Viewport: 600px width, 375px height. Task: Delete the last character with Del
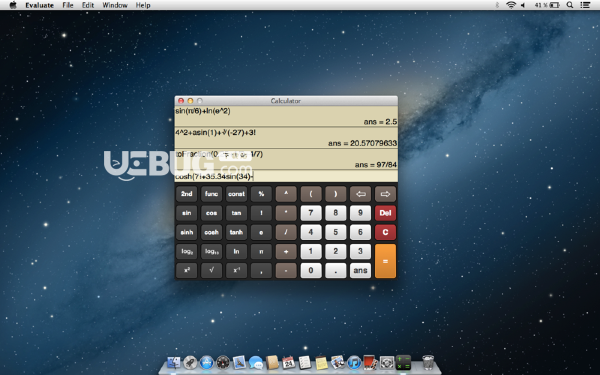(385, 213)
